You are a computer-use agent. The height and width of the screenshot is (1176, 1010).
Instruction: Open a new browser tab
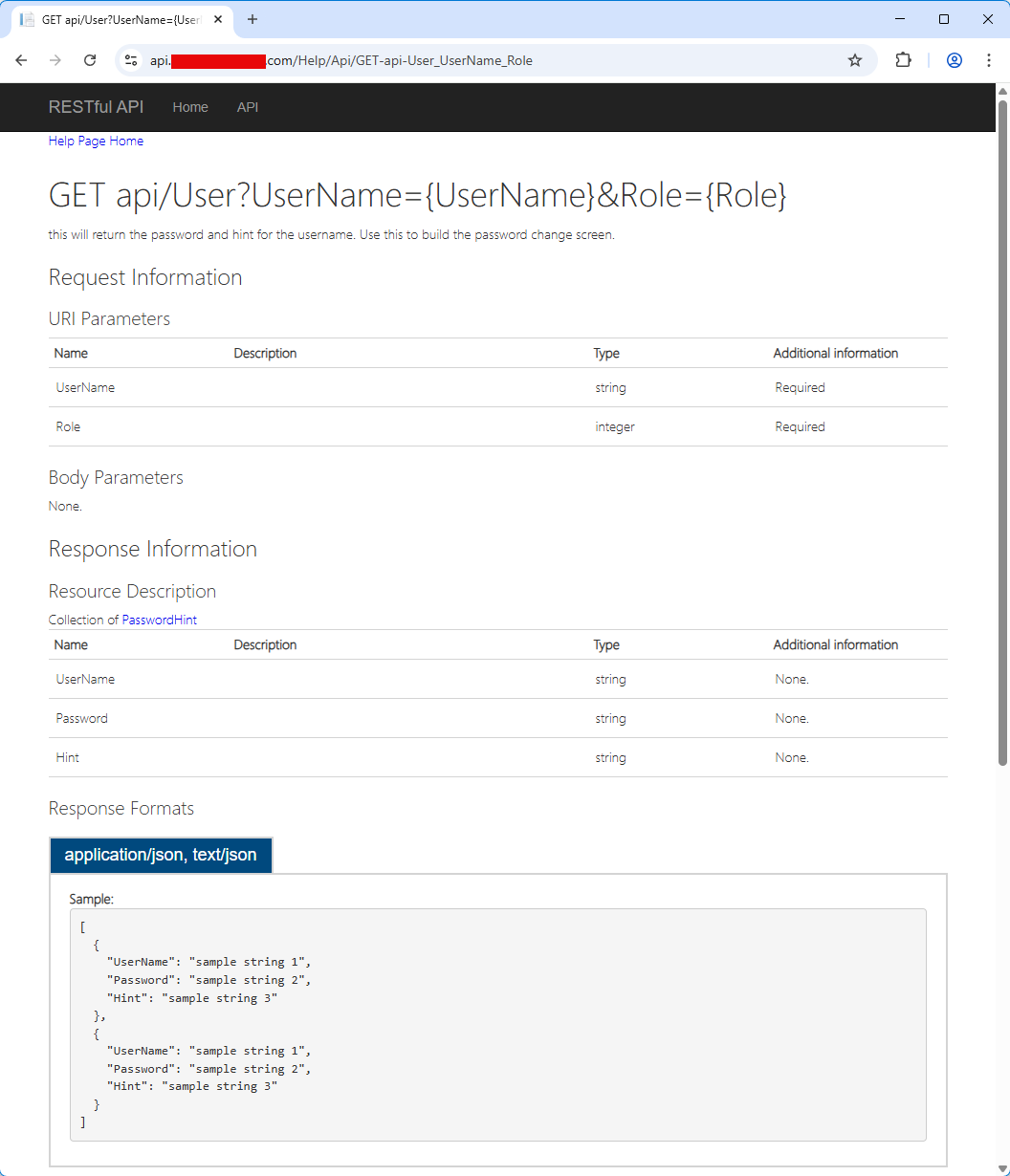(x=252, y=19)
